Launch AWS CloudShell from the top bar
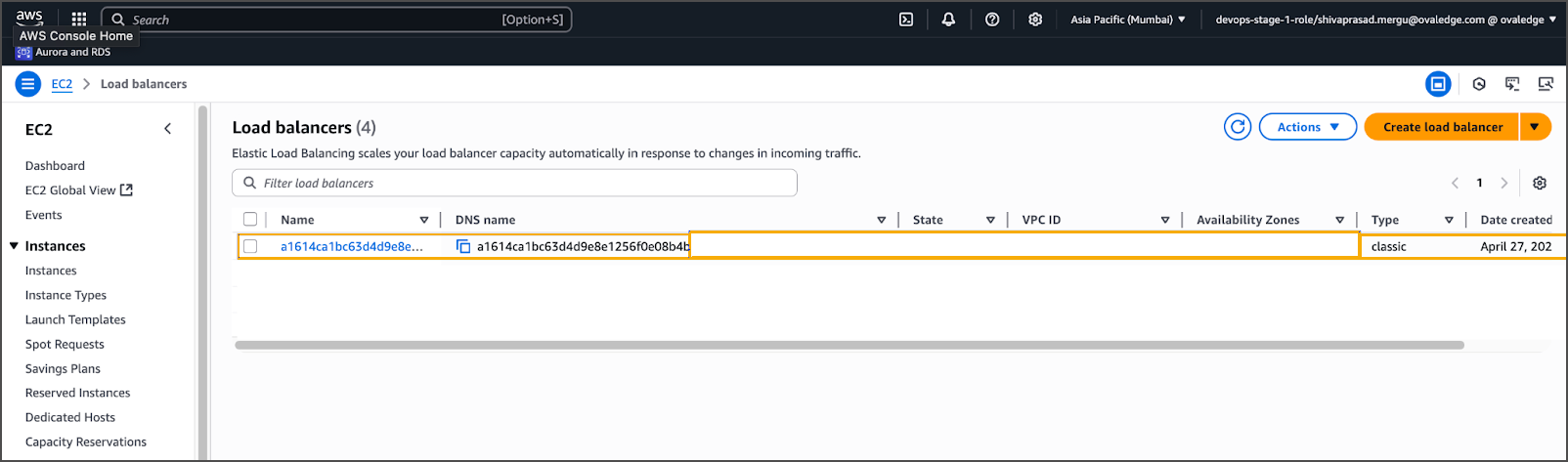The image size is (1568, 462). [906, 20]
